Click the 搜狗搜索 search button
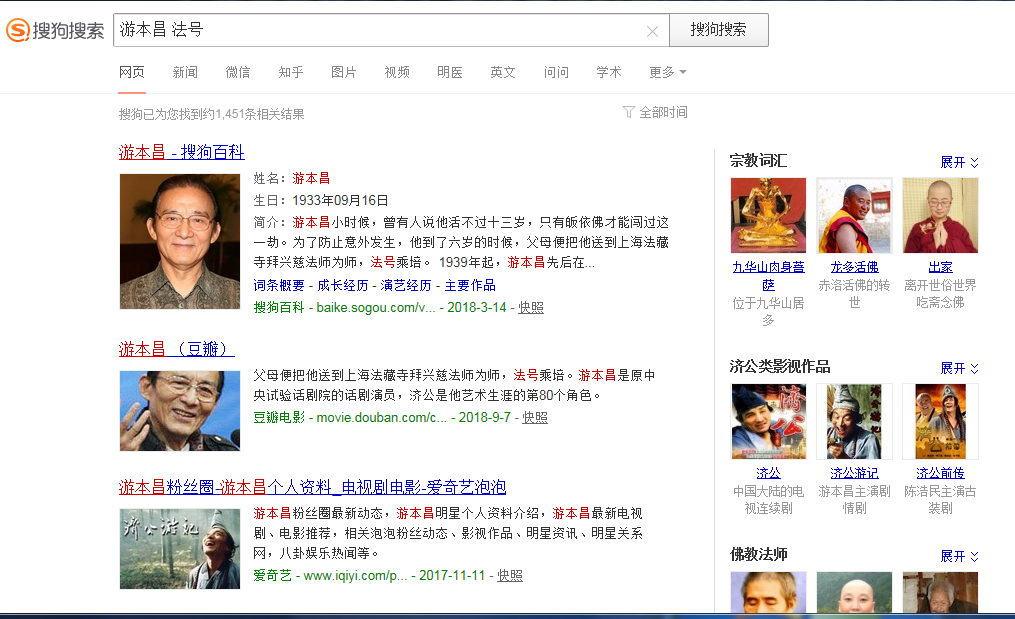Viewport: 1015px width, 619px height. [x=719, y=30]
